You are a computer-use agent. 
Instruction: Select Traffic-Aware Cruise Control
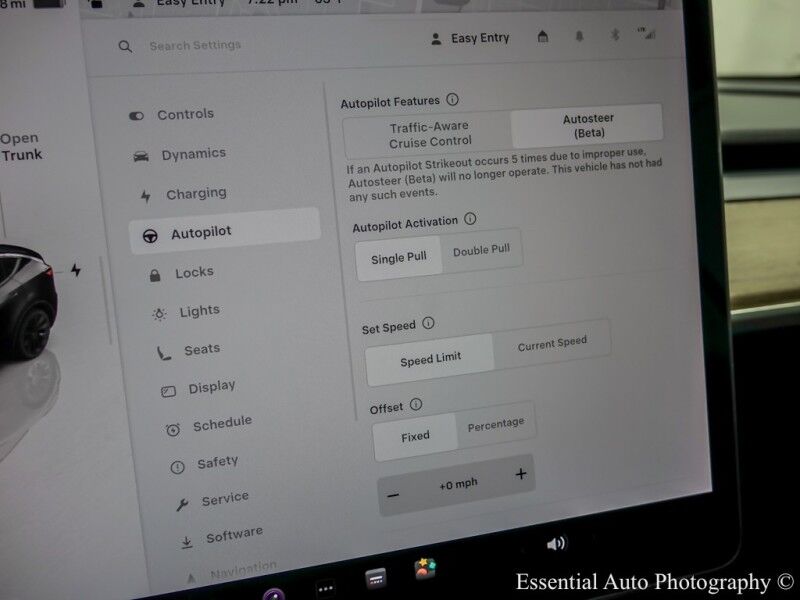[429, 135]
